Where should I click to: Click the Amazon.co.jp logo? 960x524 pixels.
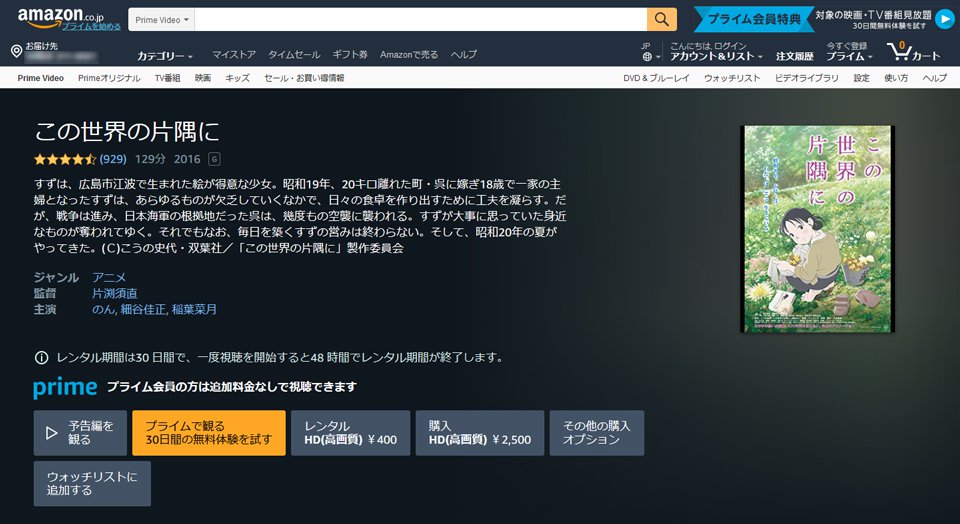pos(55,17)
